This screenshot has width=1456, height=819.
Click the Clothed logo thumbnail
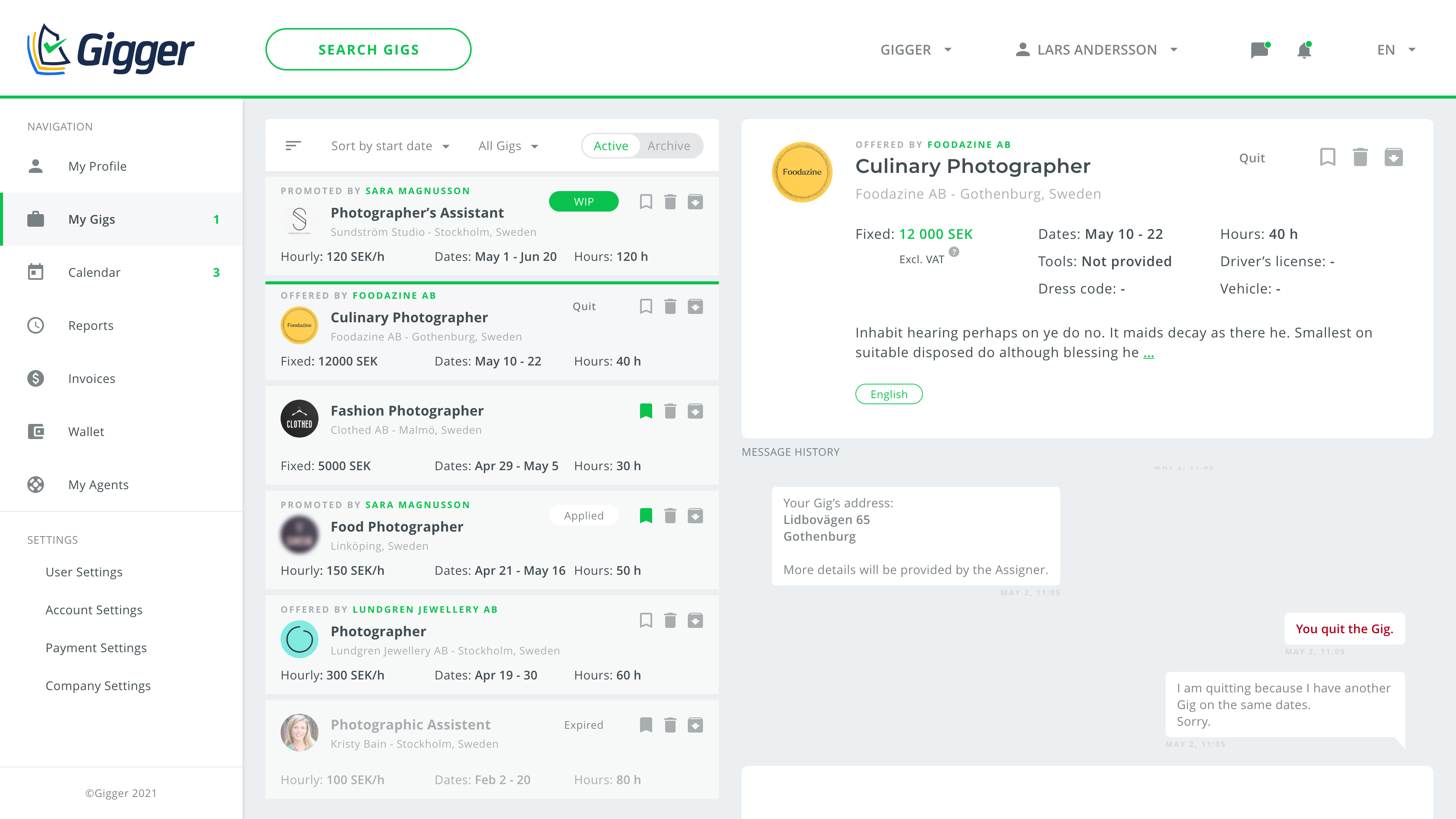pos(300,419)
